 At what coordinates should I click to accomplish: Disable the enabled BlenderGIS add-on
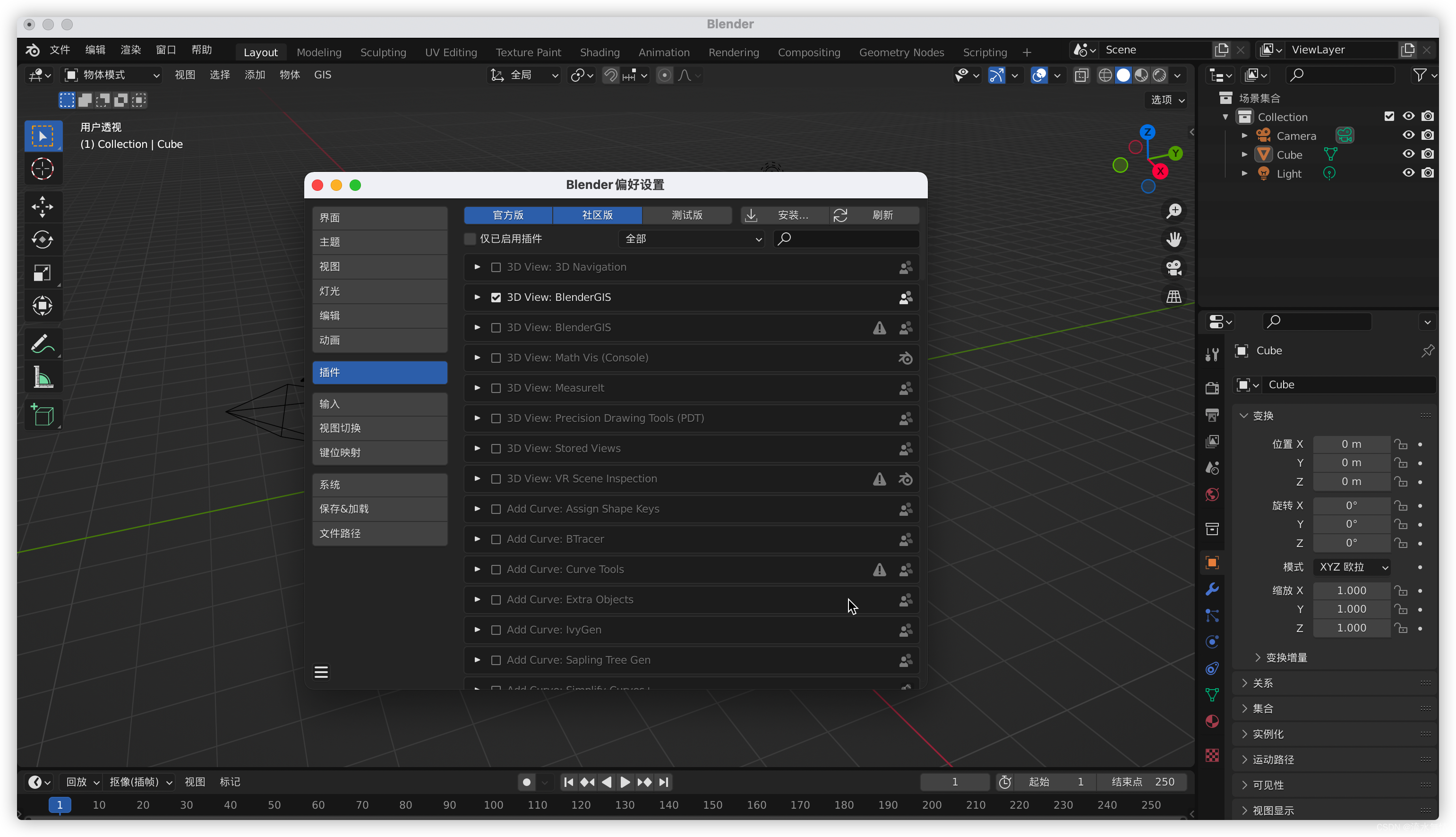(496, 298)
